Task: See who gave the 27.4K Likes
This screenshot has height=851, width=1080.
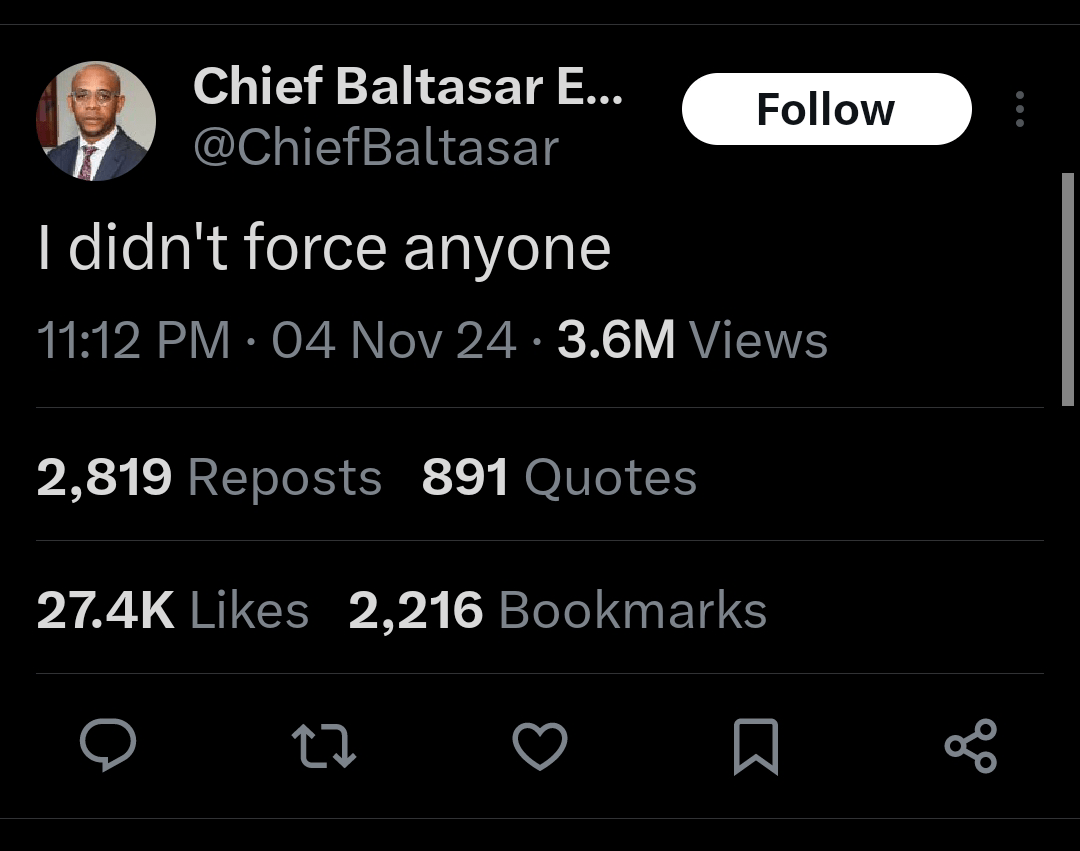Action: 173,610
